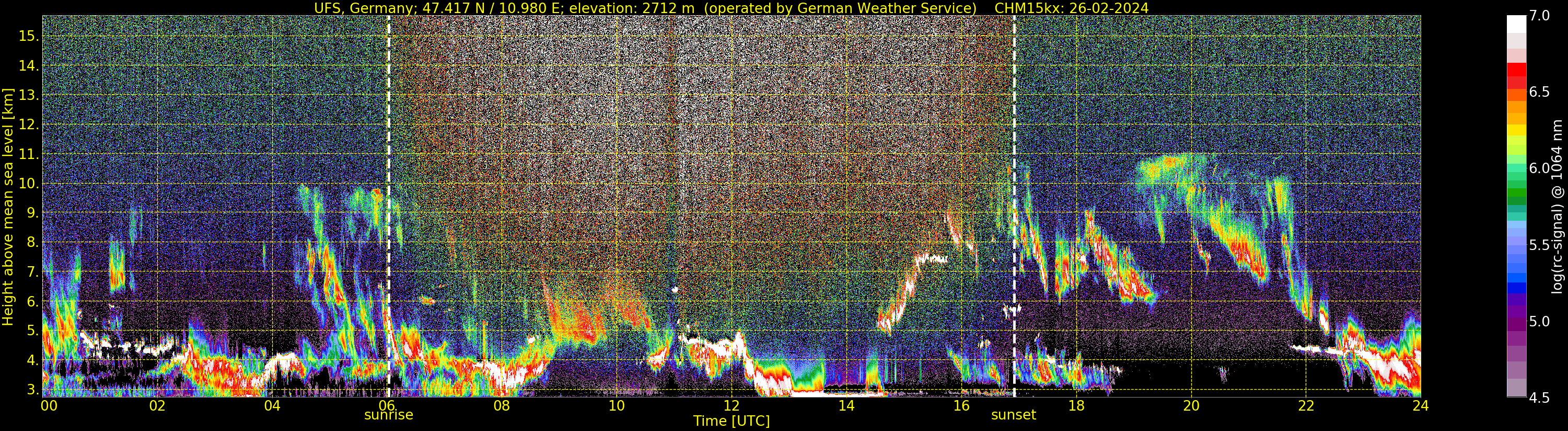Click the '4.5' colorbar scale value
The image size is (1568, 431).
tap(1539, 398)
